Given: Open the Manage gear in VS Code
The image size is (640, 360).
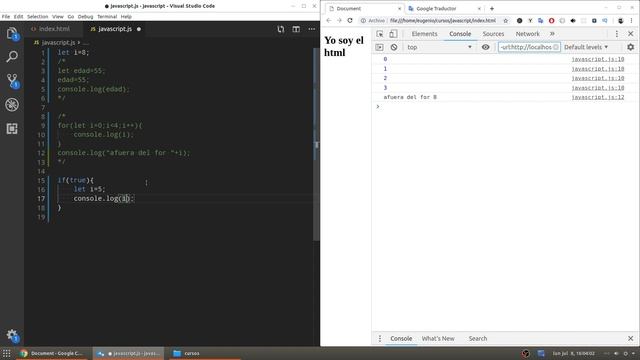Looking at the screenshot, I should click(12, 336).
